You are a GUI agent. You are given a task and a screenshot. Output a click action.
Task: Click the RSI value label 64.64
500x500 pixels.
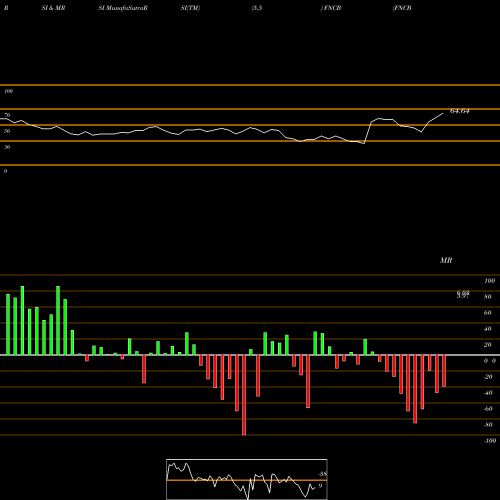pyautogui.click(x=459, y=111)
